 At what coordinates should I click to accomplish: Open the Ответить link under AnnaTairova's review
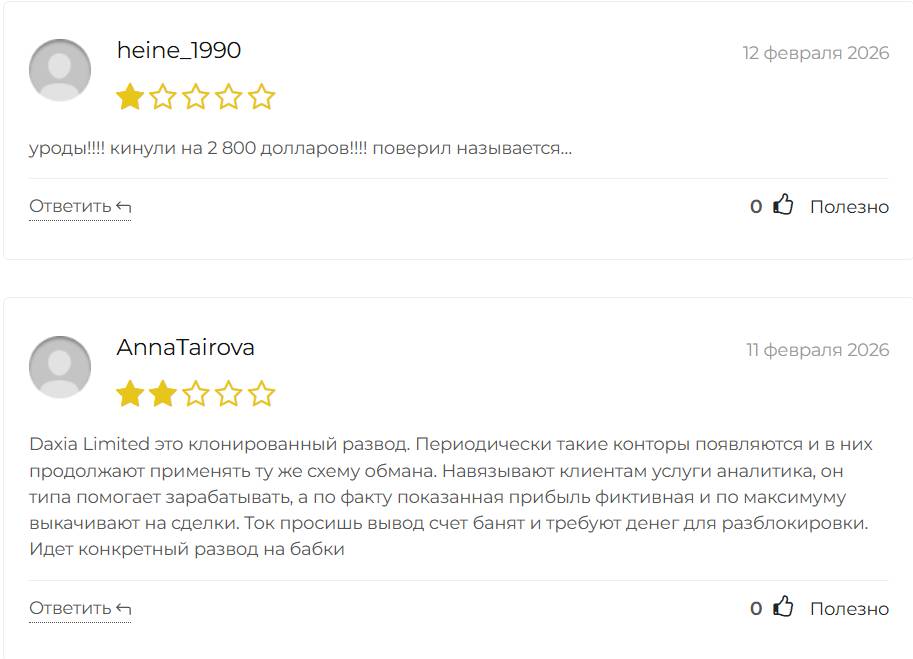pyautogui.click(x=70, y=606)
